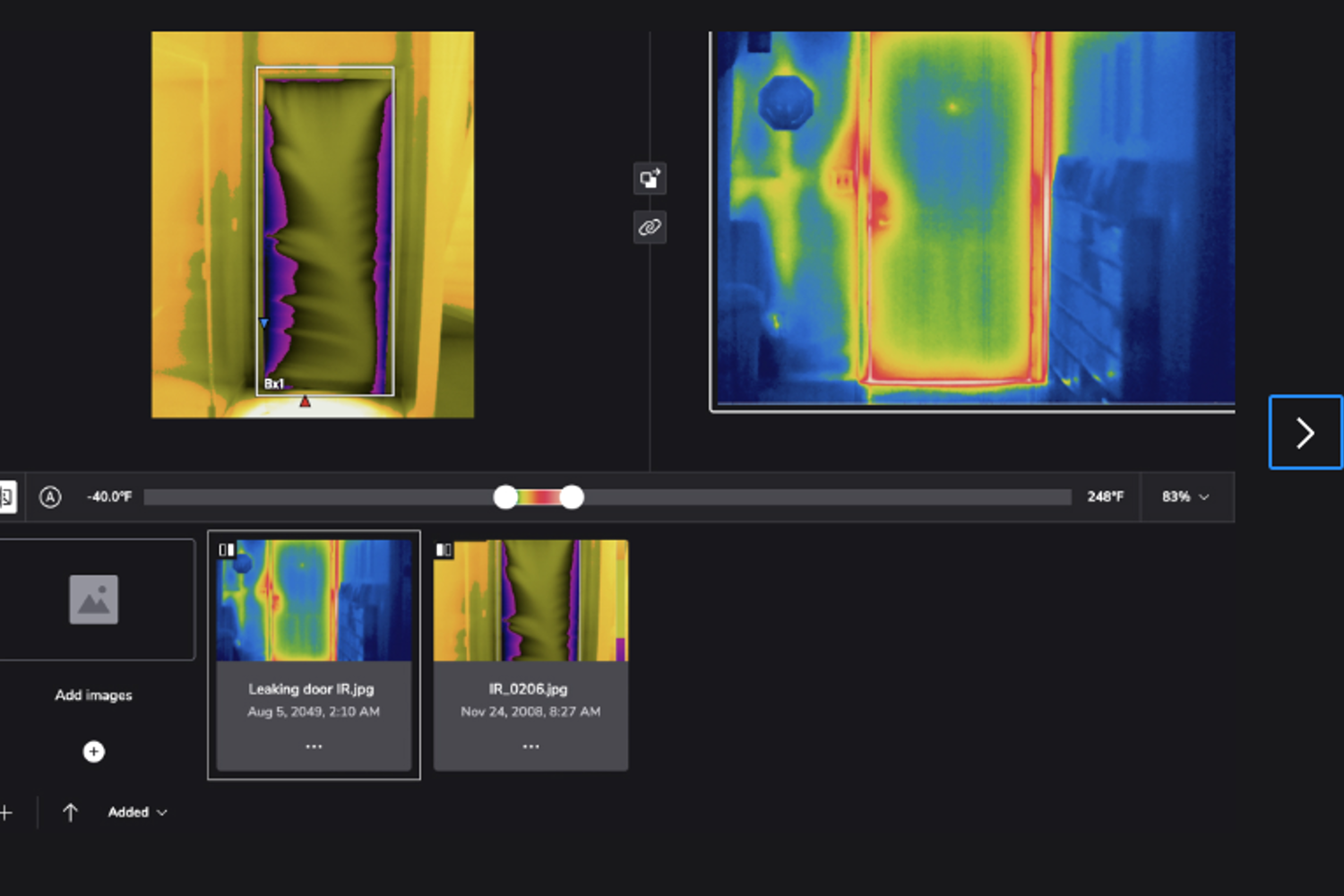Click the Add images text label
The height and width of the screenshot is (896, 1344).
pos(94,695)
